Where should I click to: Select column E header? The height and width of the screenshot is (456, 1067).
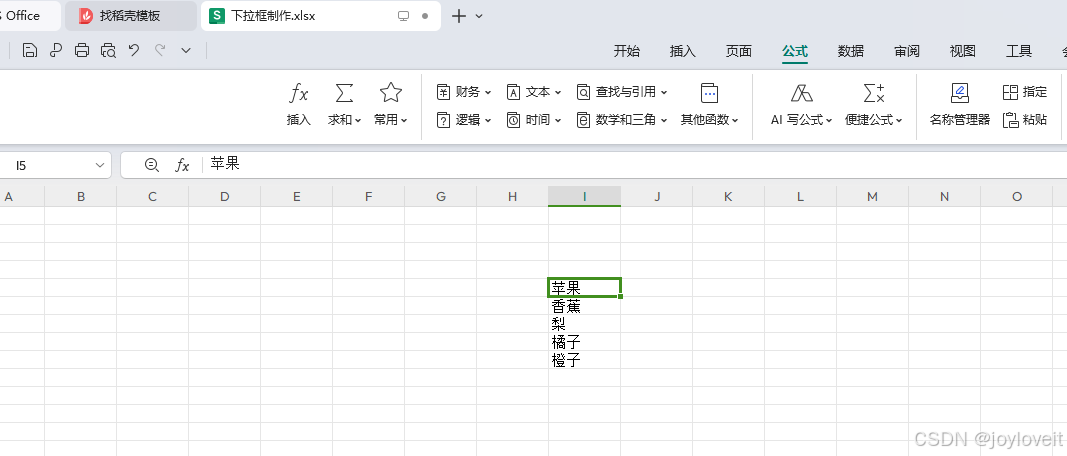point(297,197)
